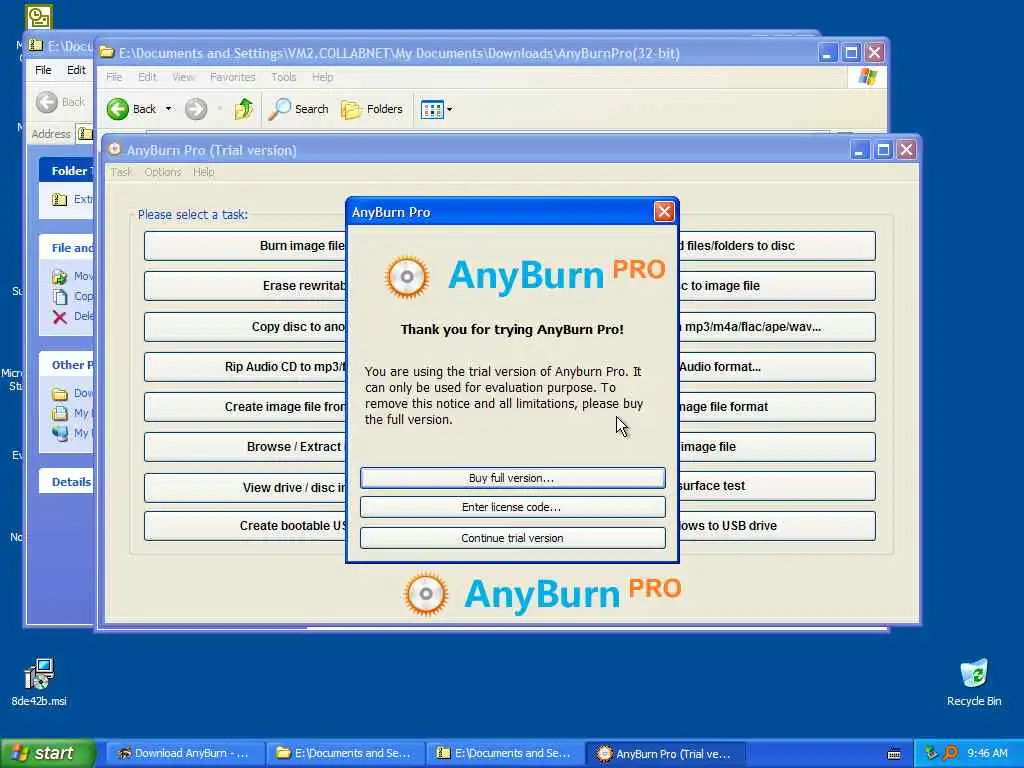
Task: Click My Documents folder icon in Other Places
Action: (59, 413)
